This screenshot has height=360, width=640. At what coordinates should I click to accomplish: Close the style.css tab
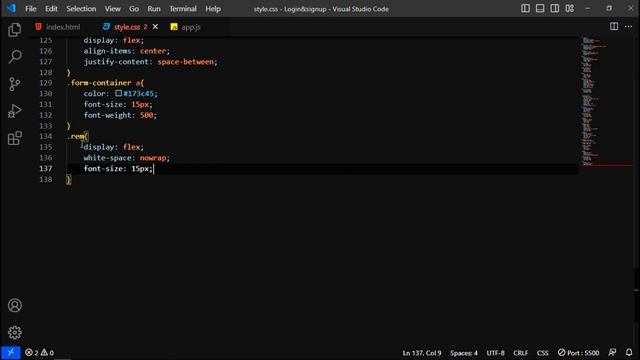pos(155,27)
